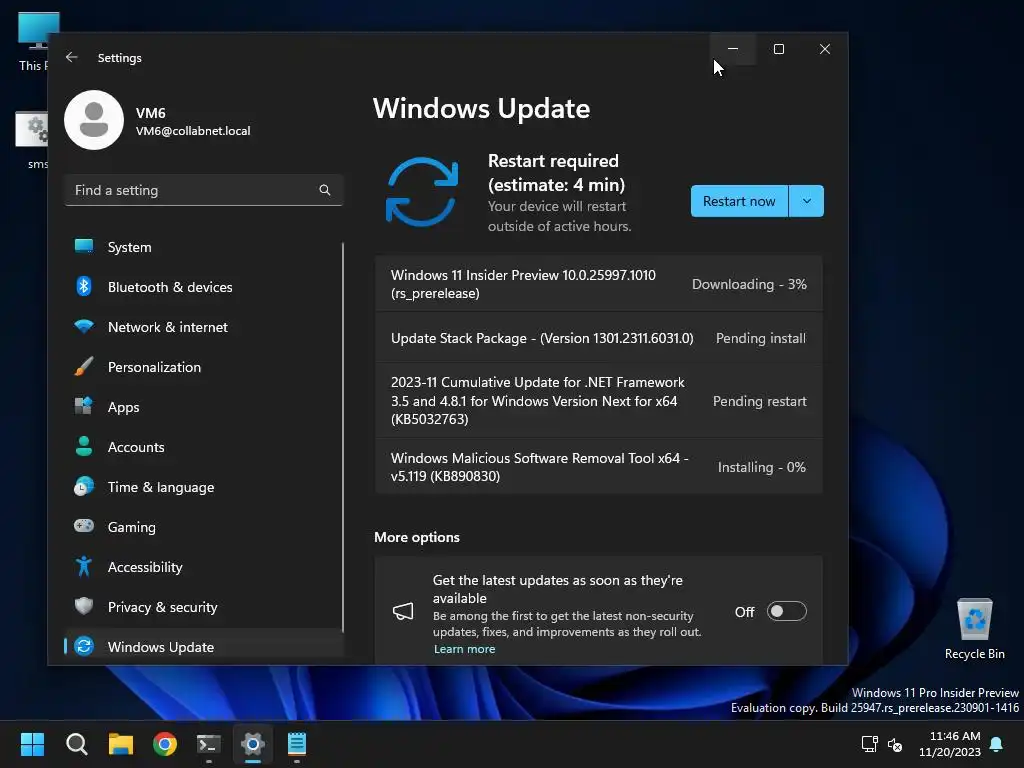The image size is (1024, 768).
Task: Click Malicious Software Removal Tool row
Action: [x=598, y=467]
